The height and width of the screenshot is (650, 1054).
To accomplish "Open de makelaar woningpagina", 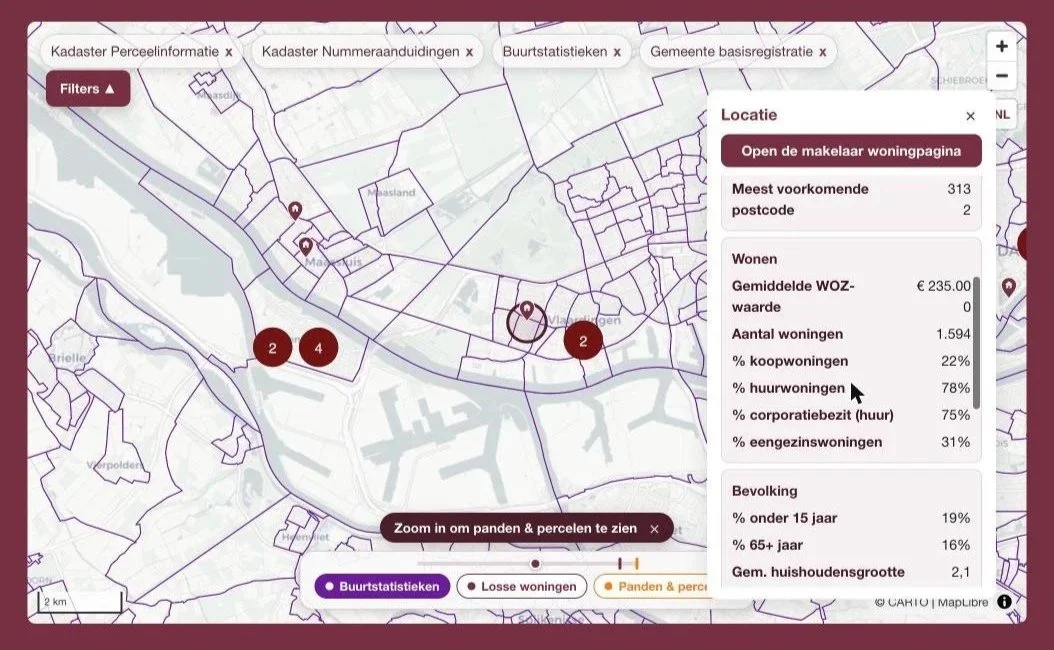I will point(851,151).
